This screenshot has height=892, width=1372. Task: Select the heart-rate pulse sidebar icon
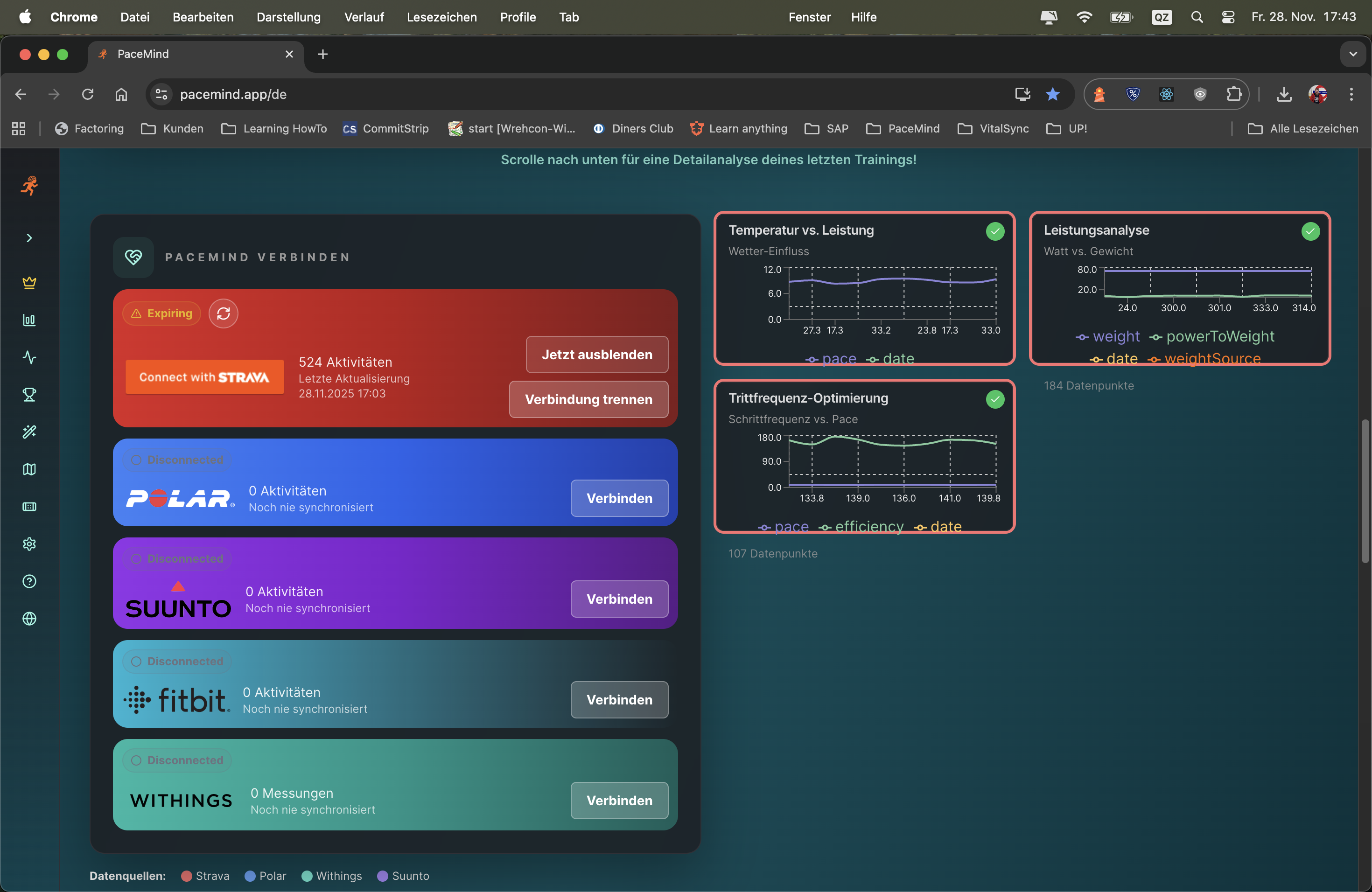[x=29, y=357]
